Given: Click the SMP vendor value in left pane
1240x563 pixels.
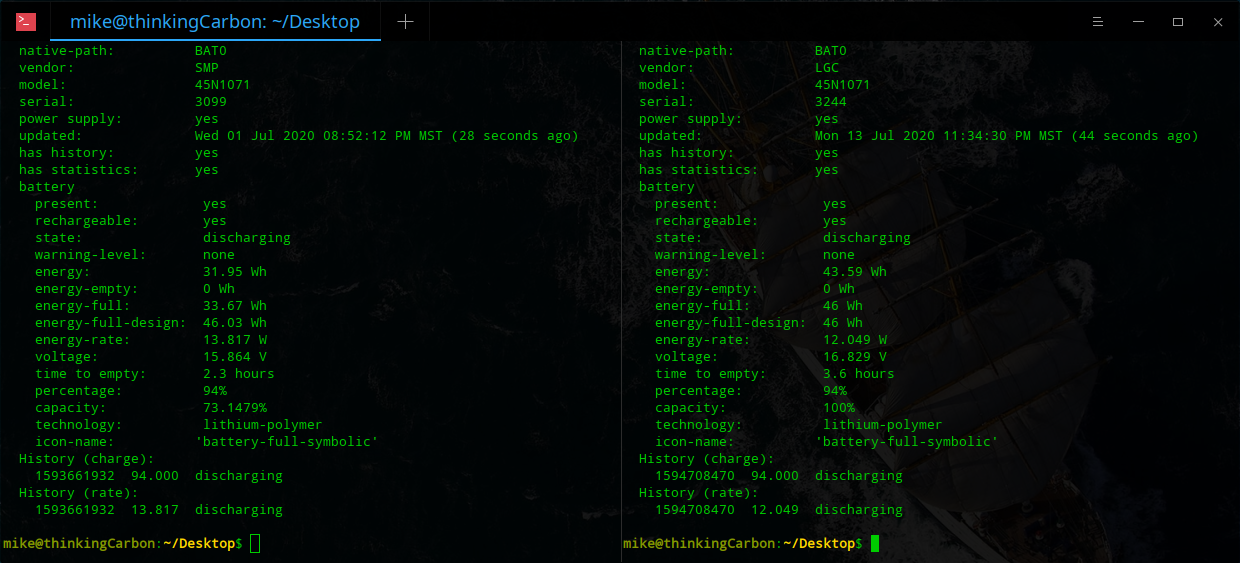Looking at the screenshot, I should point(207,68).
